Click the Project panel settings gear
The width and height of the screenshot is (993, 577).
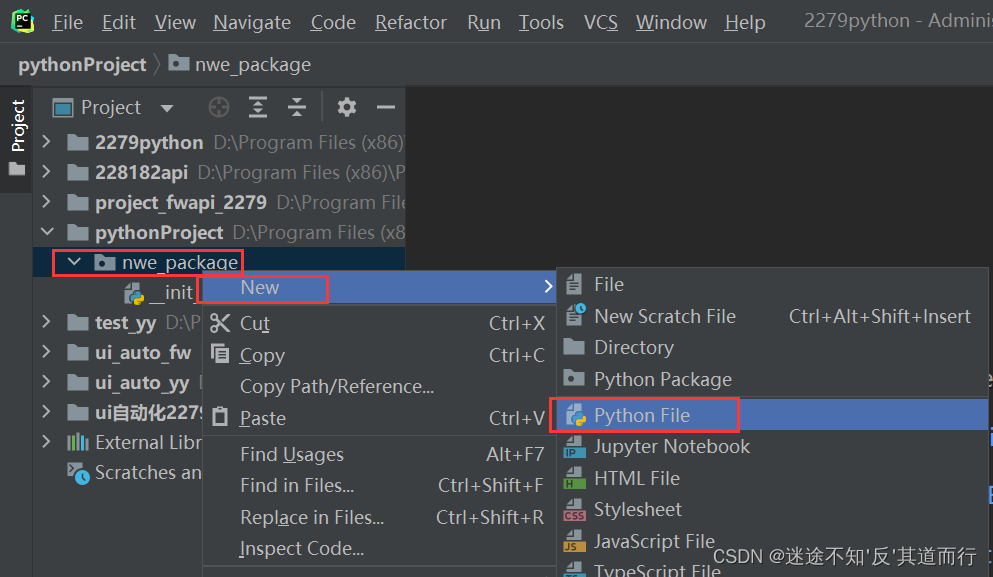(346, 107)
